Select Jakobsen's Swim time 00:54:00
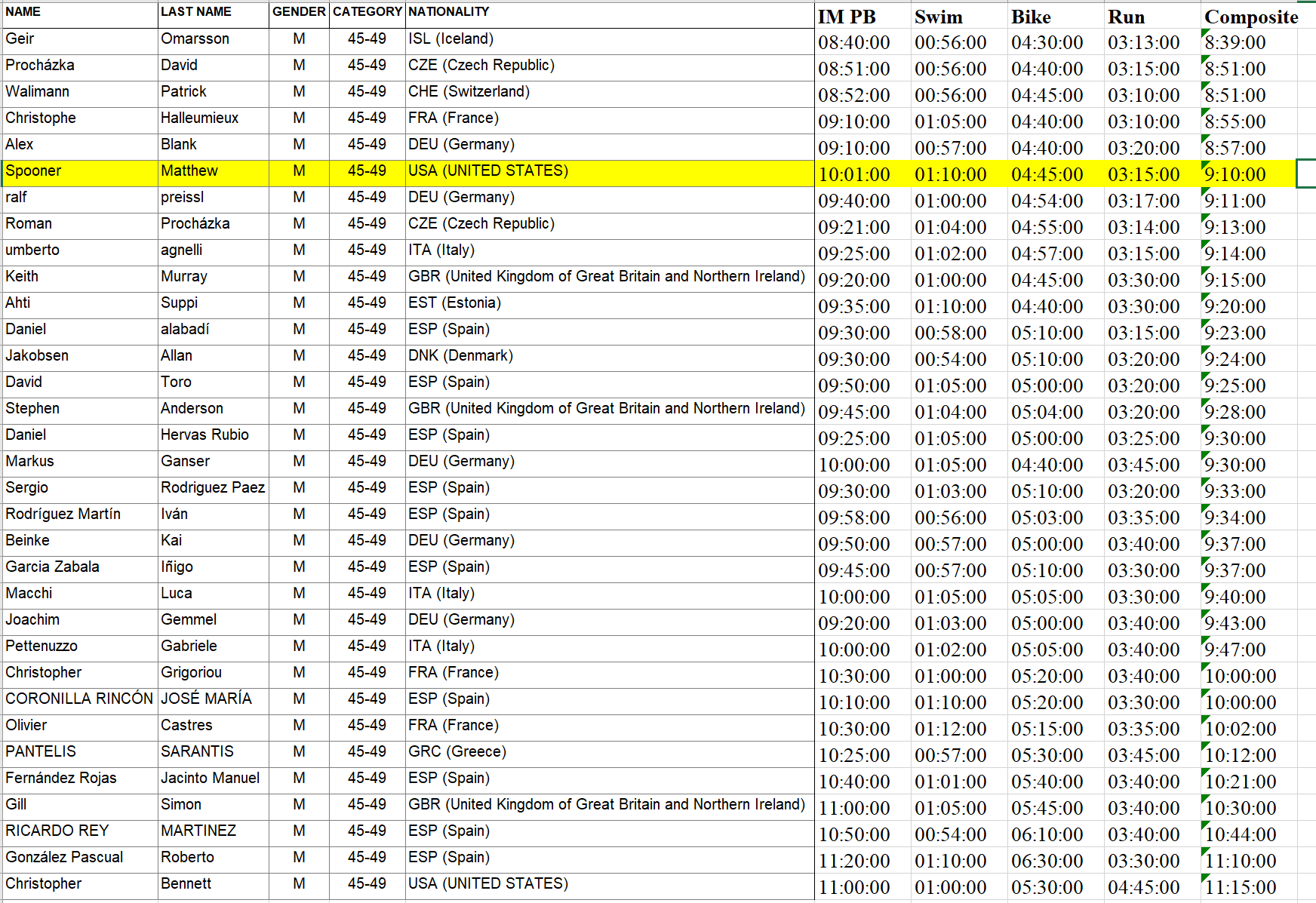This screenshot has height=903, width=1316. (x=960, y=359)
